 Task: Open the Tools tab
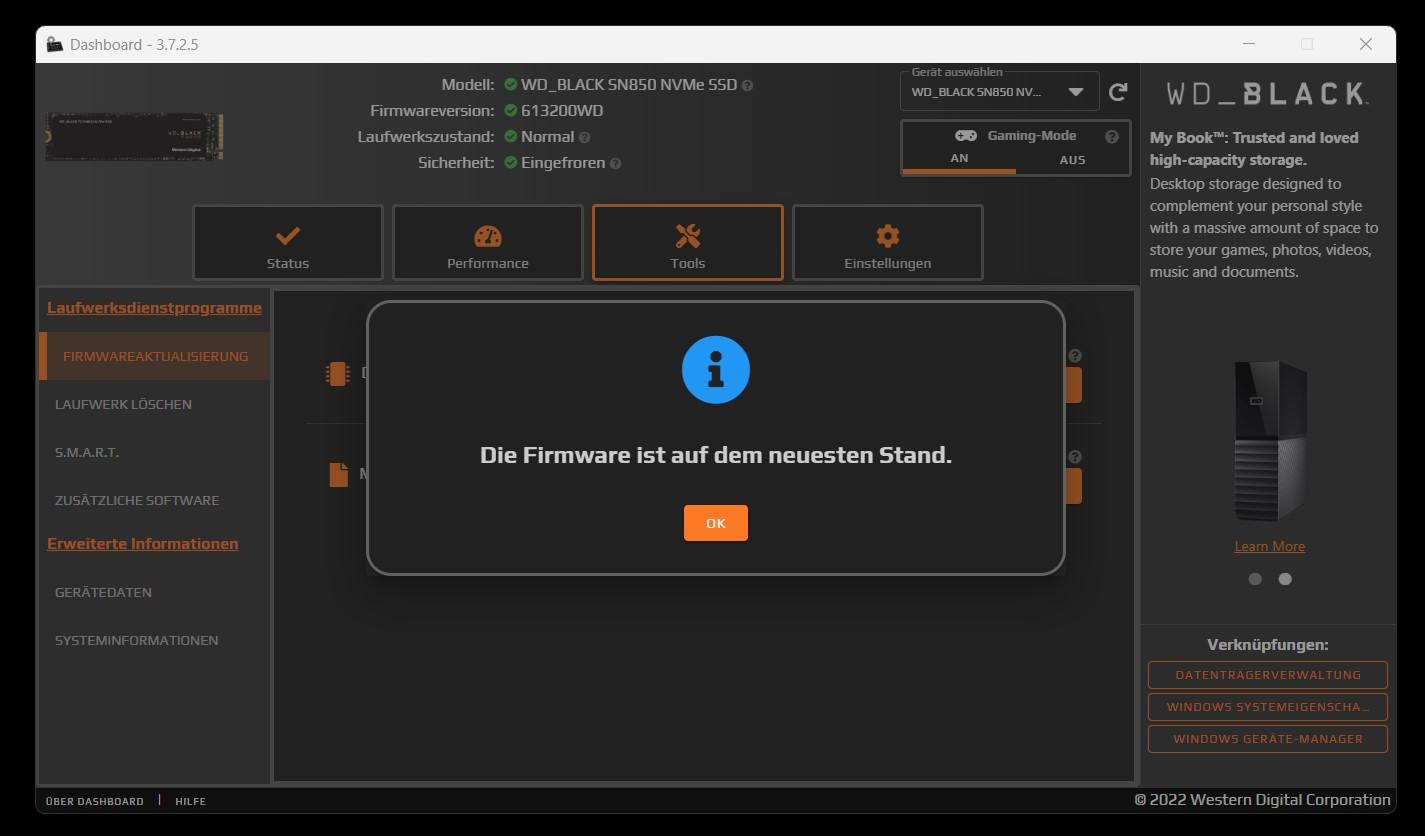(688, 243)
